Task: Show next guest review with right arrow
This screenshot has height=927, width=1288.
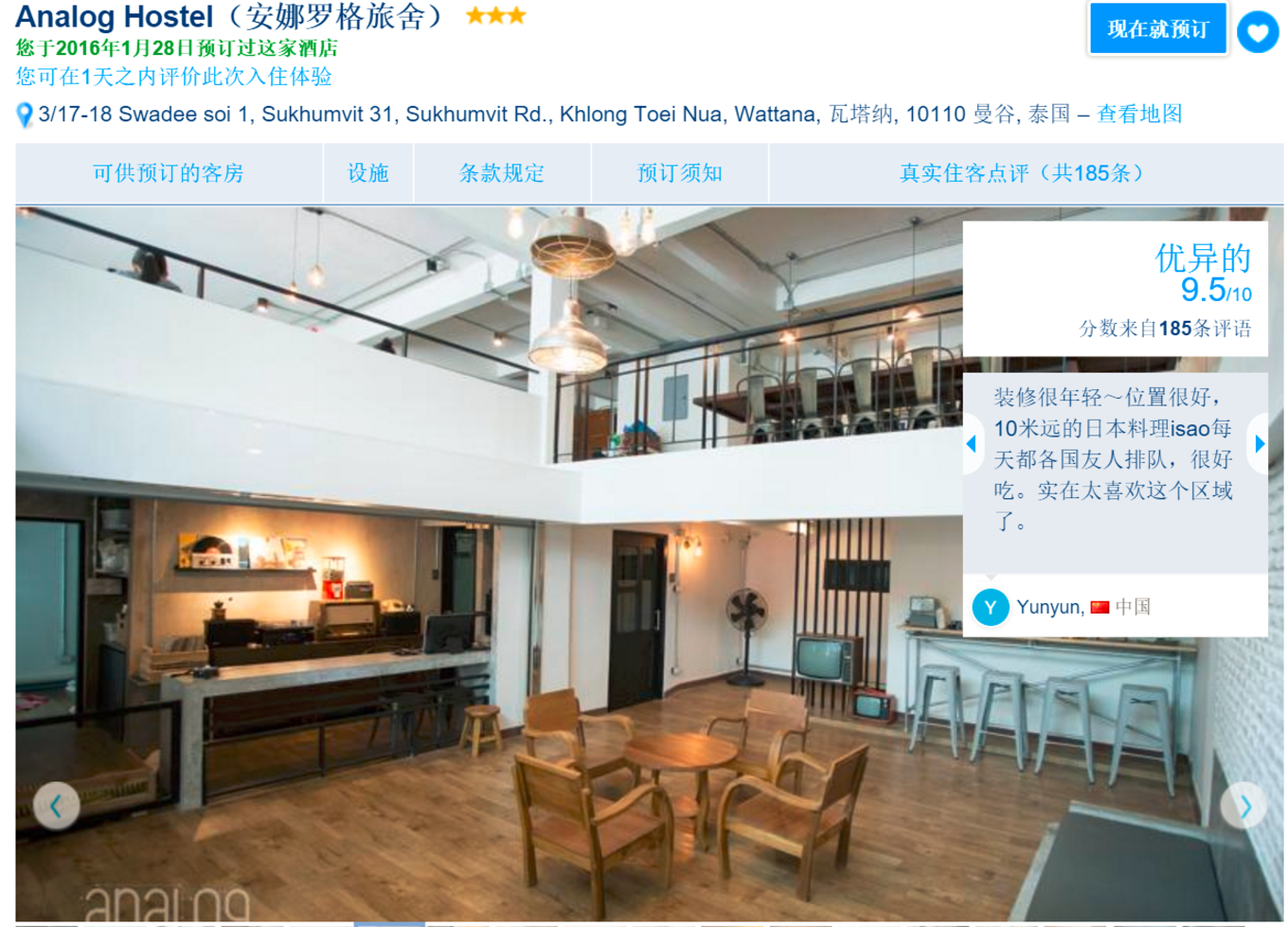Action: [x=1259, y=443]
